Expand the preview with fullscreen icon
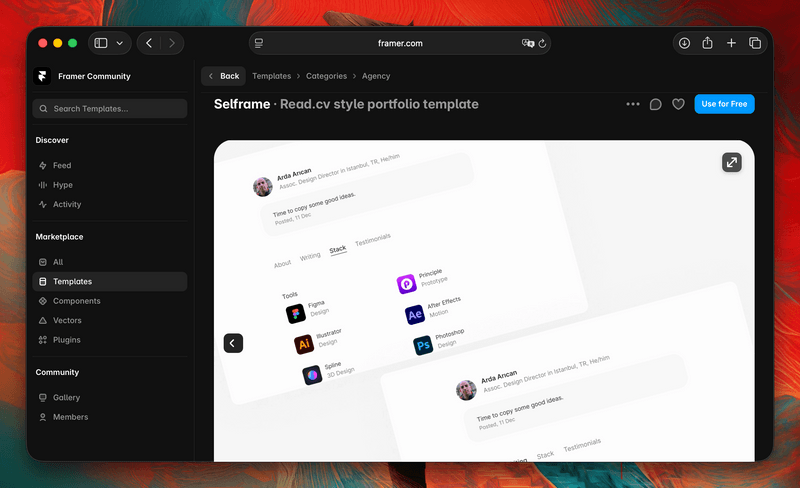Screen dimensions: 800x488 (732, 162)
